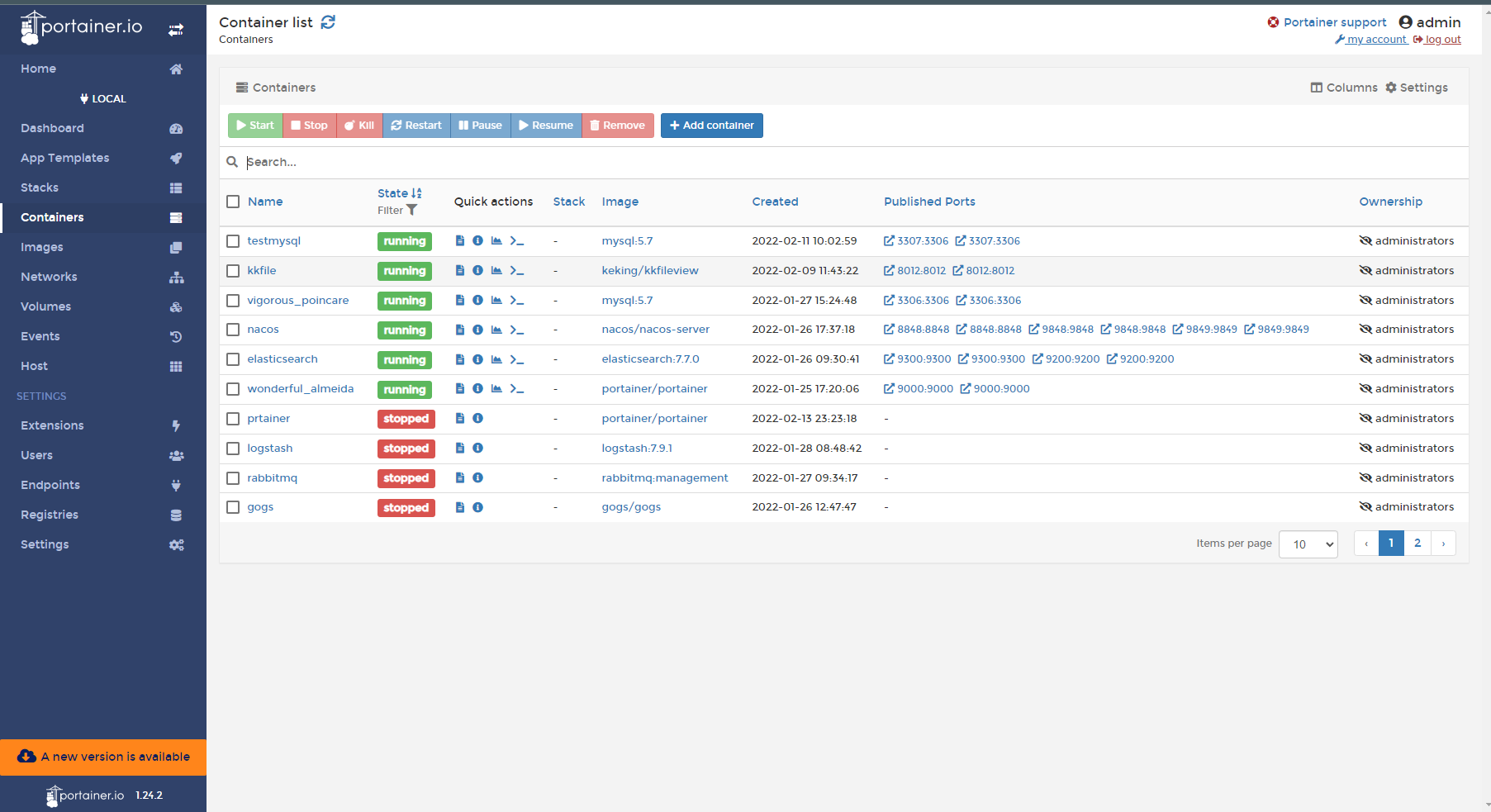The image size is (1491, 812).
Task: Check the vigorous_poincare container checkbox
Action: click(233, 301)
